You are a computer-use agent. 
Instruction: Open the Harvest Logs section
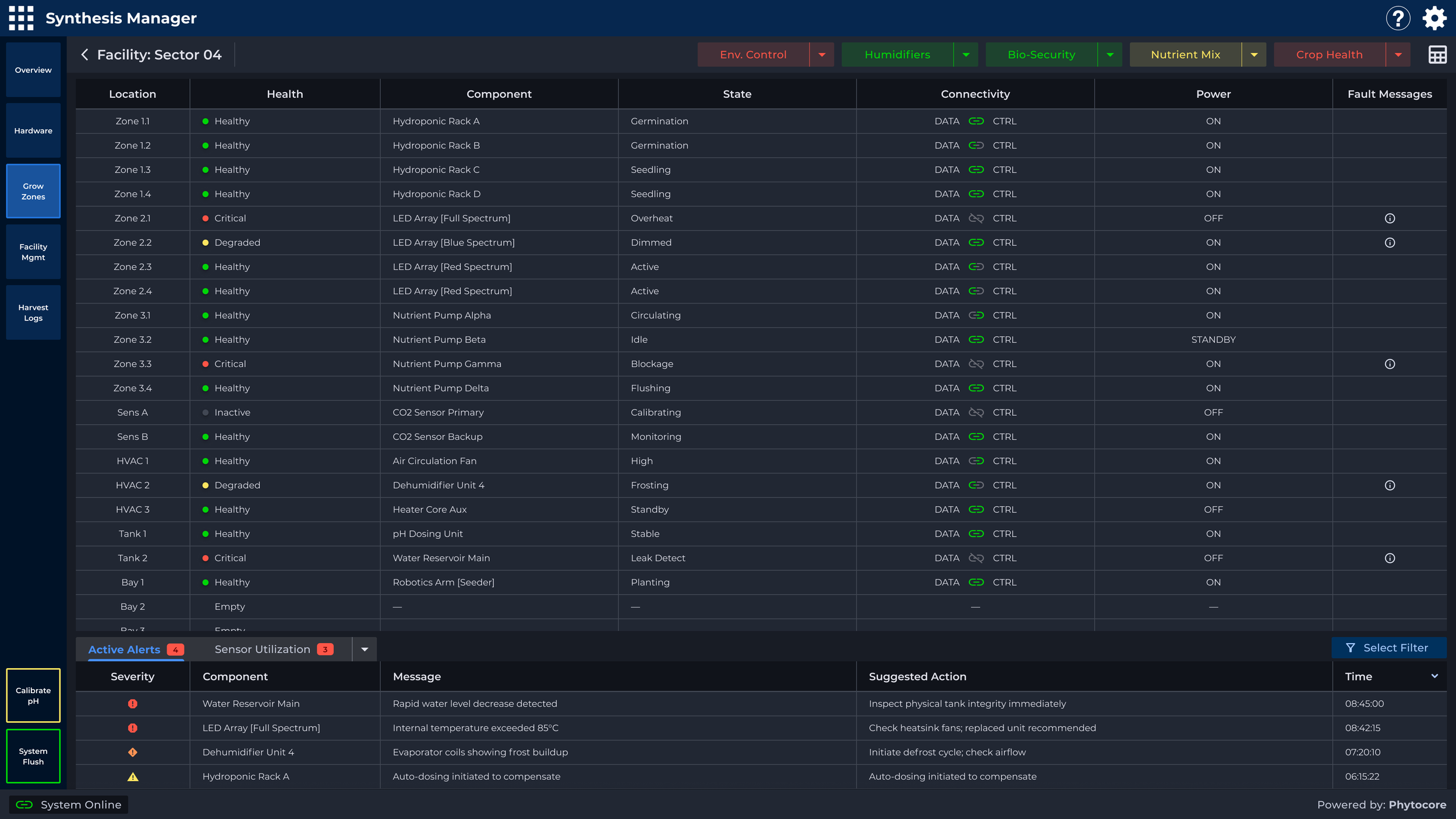[x=33, y=313]
